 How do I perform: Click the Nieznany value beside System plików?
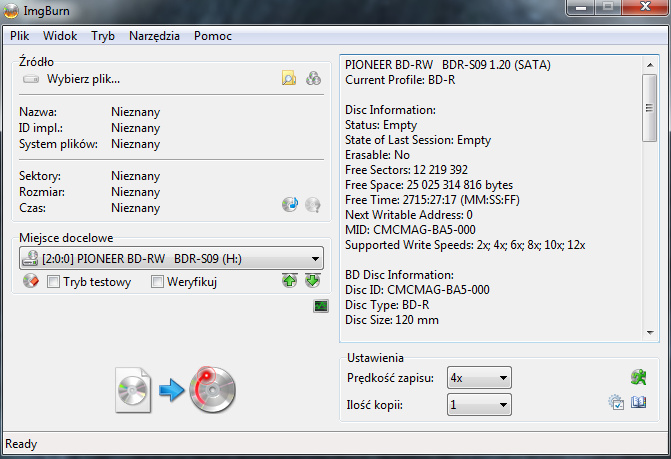[136, 144]
